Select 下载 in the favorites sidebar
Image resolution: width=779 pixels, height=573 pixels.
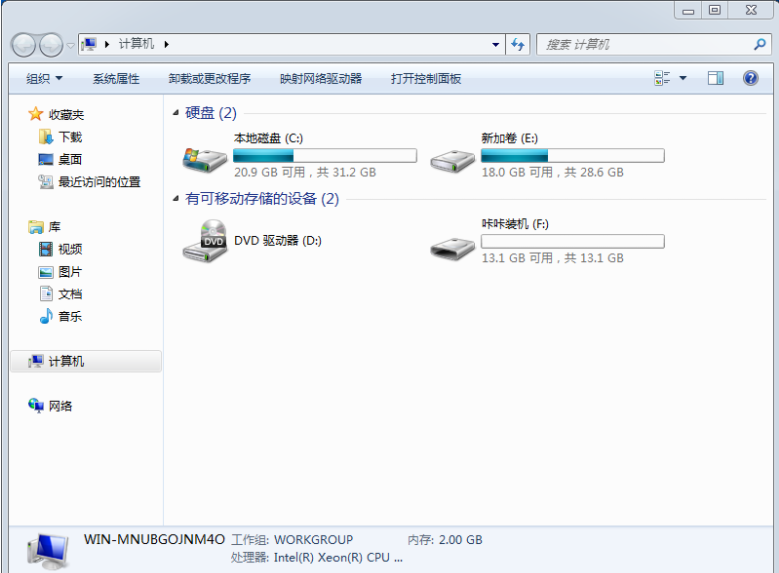[70, 137]
